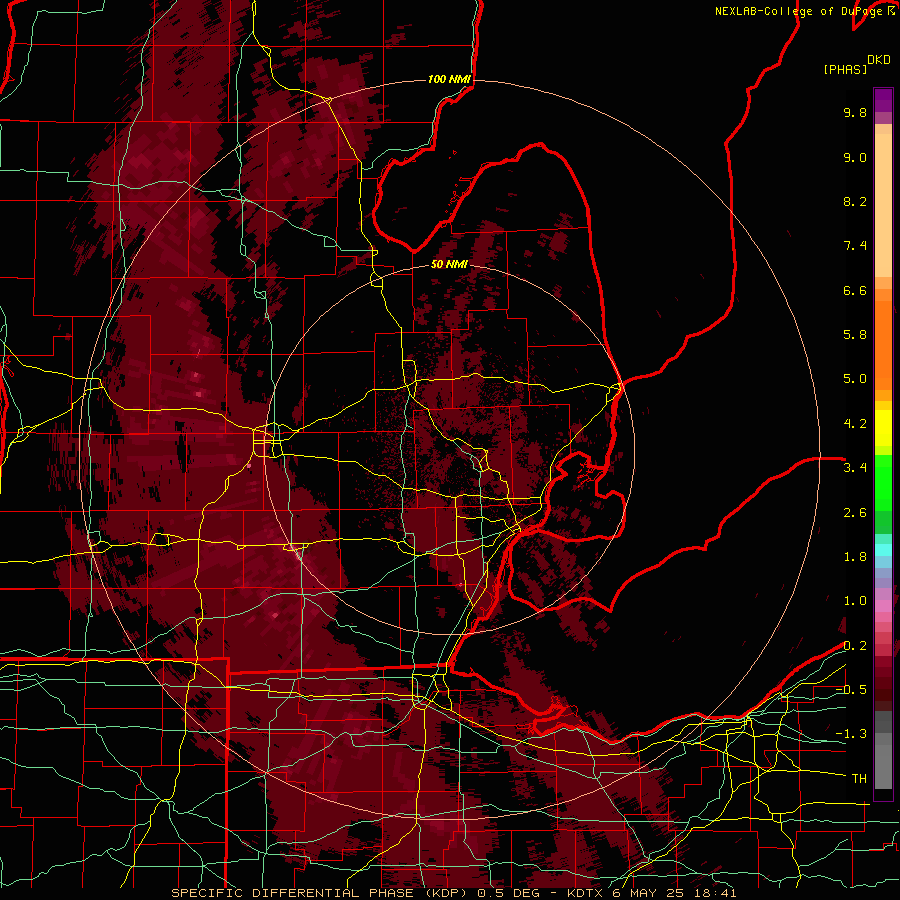Click the 9.0 value on the scale
The image size is (900, 900).
(x=855, y=157)
